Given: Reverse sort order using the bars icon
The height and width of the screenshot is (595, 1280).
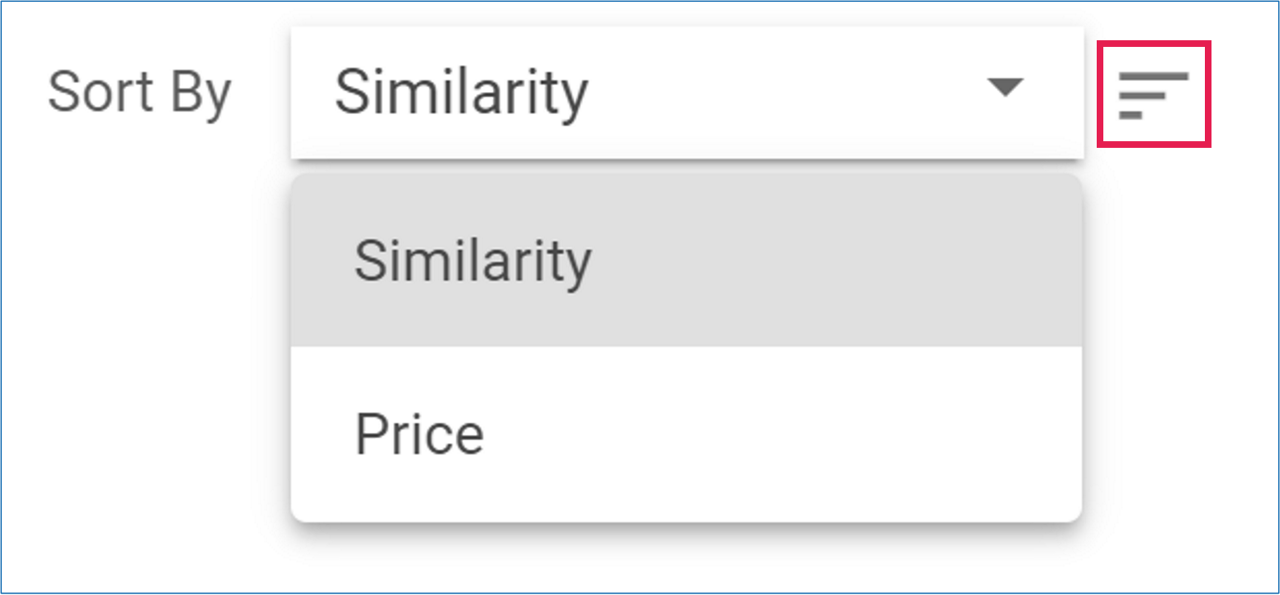Looking at the screenshot, I should pyautogui.click(x=1153, y=94).
